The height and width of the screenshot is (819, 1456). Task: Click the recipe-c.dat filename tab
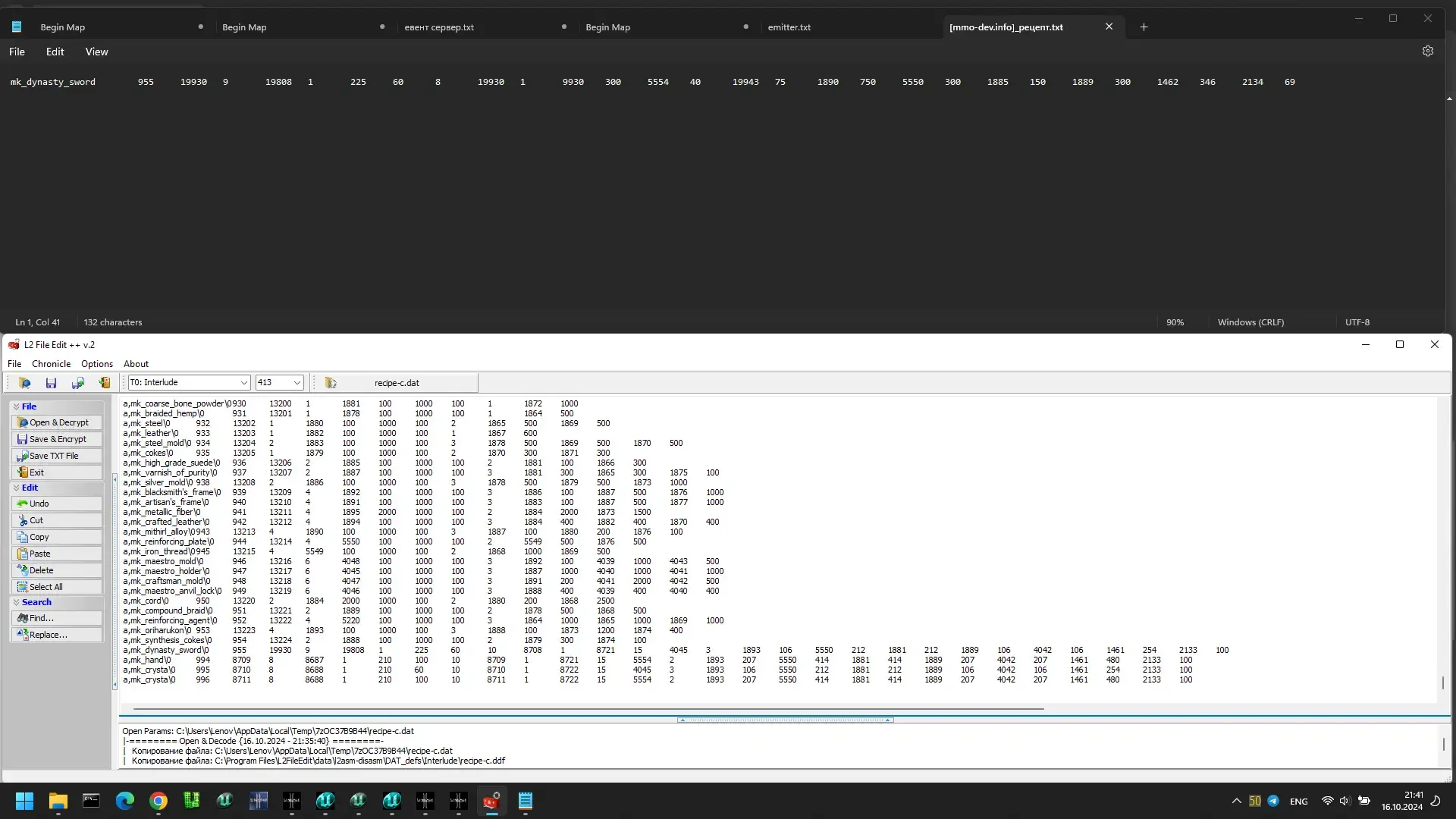pyautogui.click(x=397, y=383)
